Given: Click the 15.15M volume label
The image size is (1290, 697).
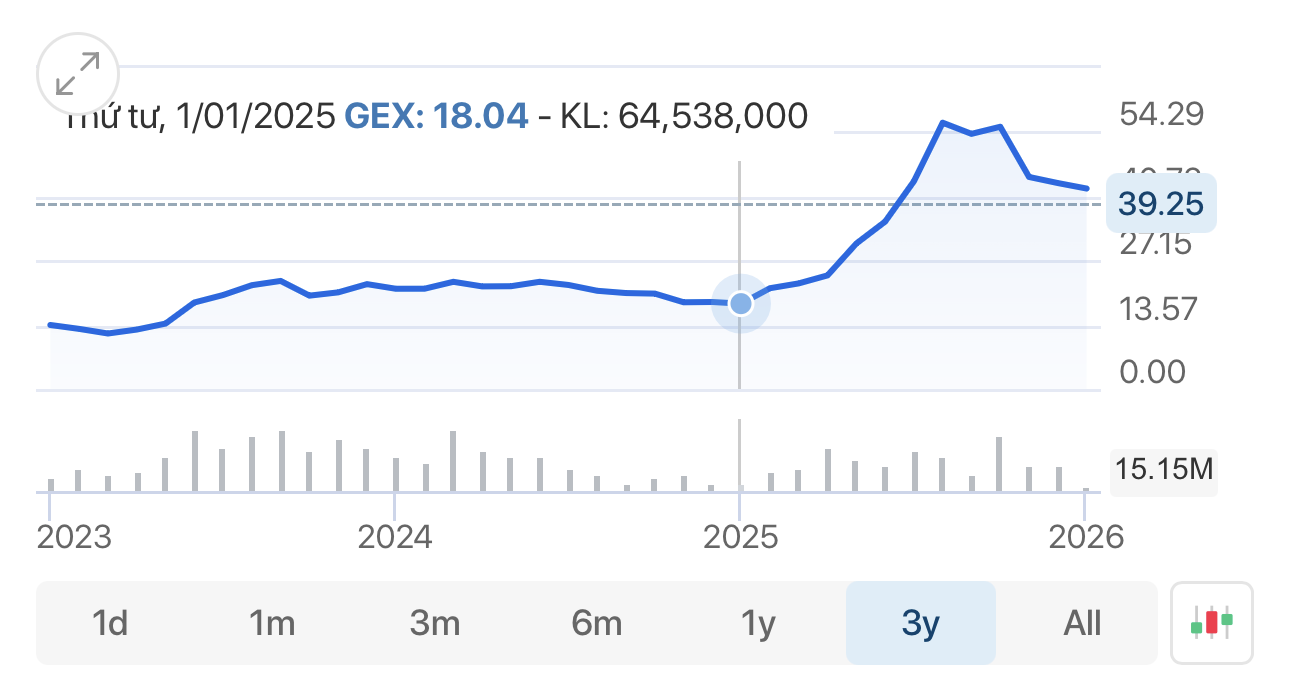Looking at the screenshot, I should pyautogui.click(x=1164, y=468).
